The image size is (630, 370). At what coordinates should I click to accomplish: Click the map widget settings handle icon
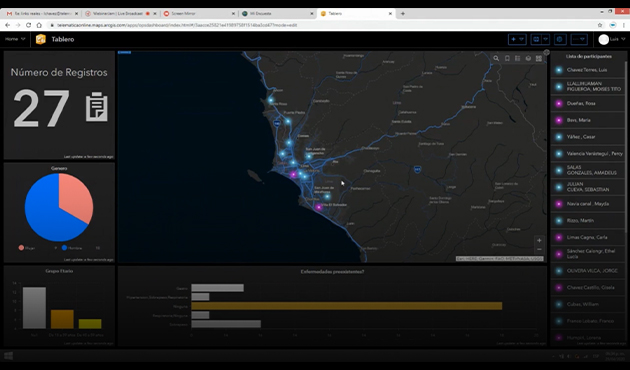tap(546, 52)
